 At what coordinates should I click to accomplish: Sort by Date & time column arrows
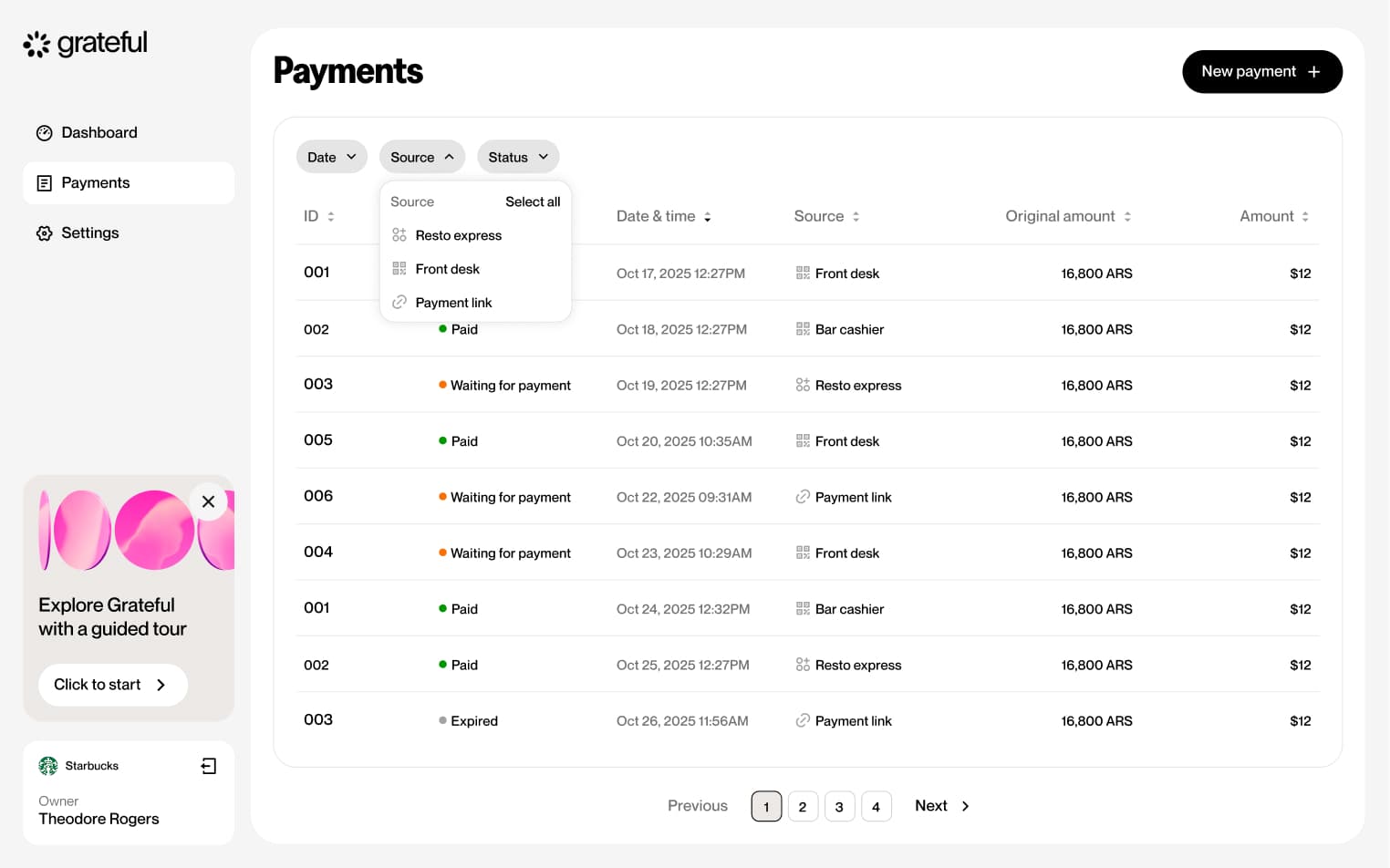(x=708, y=217)
